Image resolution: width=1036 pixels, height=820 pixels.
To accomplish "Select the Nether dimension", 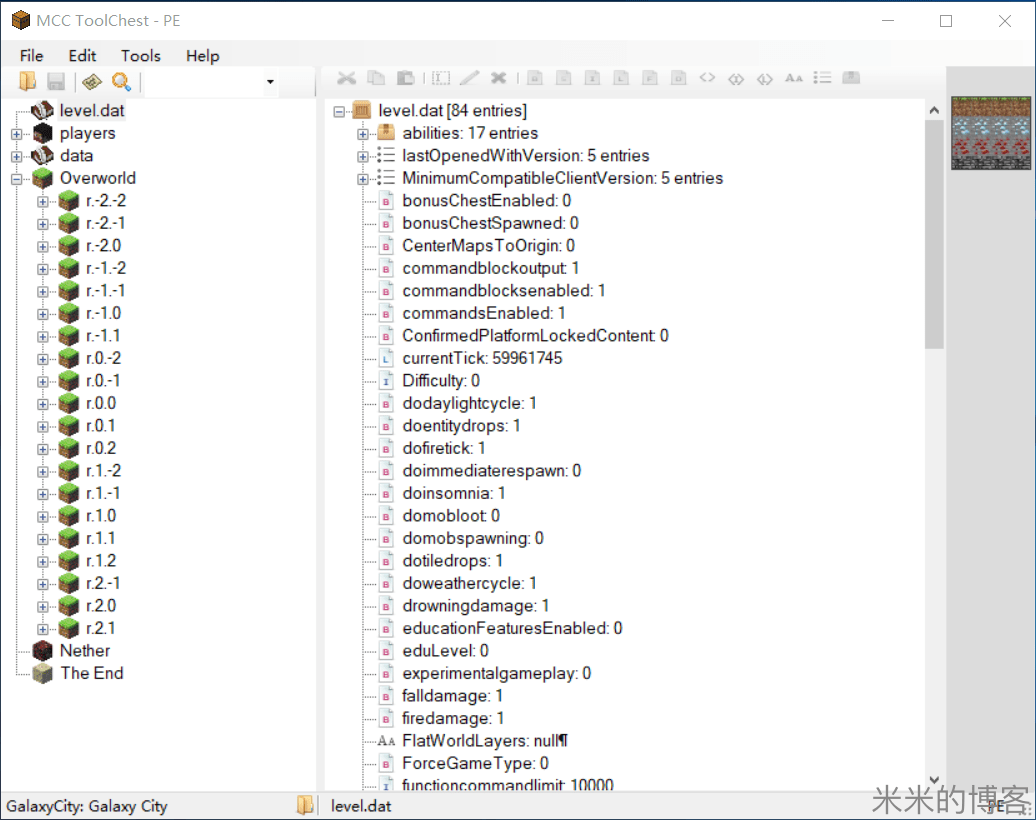I will (x=84, y=651).
